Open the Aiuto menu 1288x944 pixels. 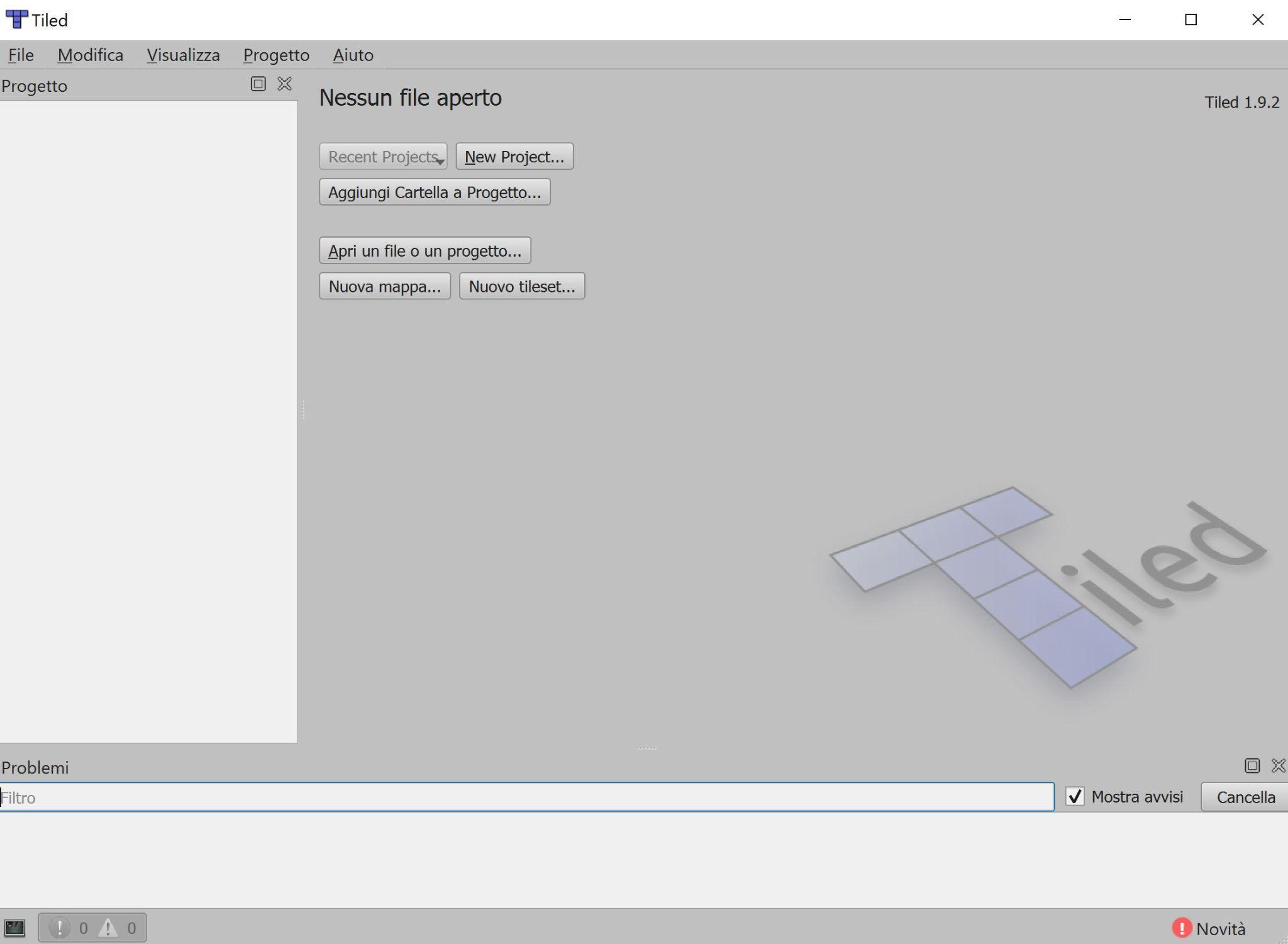coord(353,55)
